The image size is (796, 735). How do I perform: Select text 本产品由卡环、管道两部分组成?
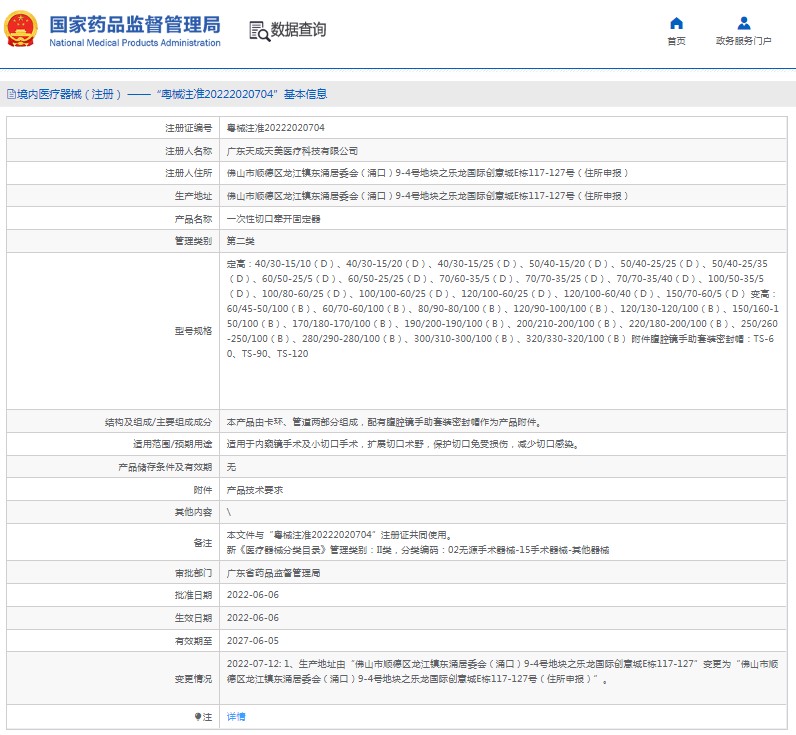pyautogui.click(x=292, y=422)
